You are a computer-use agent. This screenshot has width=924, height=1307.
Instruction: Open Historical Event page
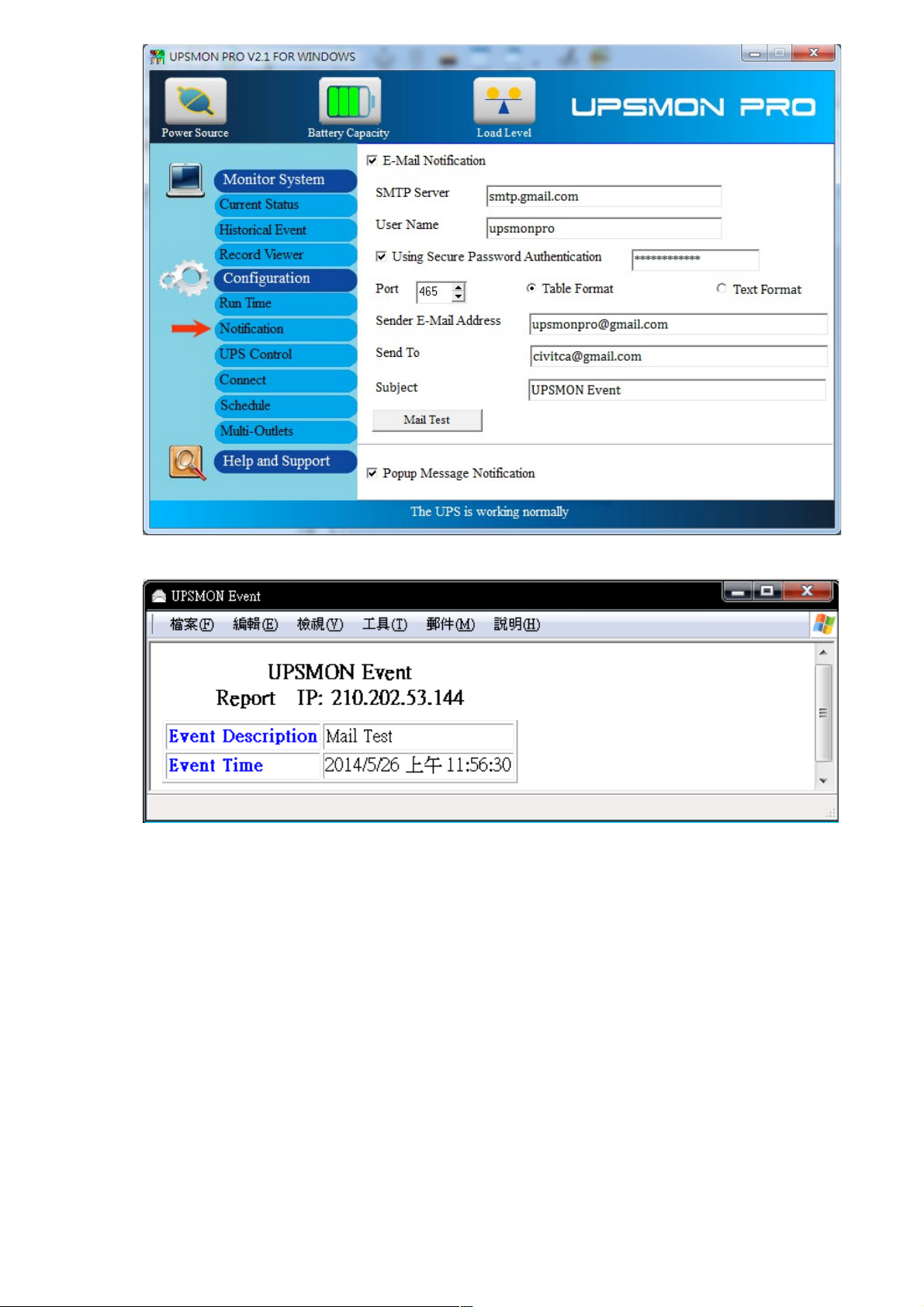(286, 230)
